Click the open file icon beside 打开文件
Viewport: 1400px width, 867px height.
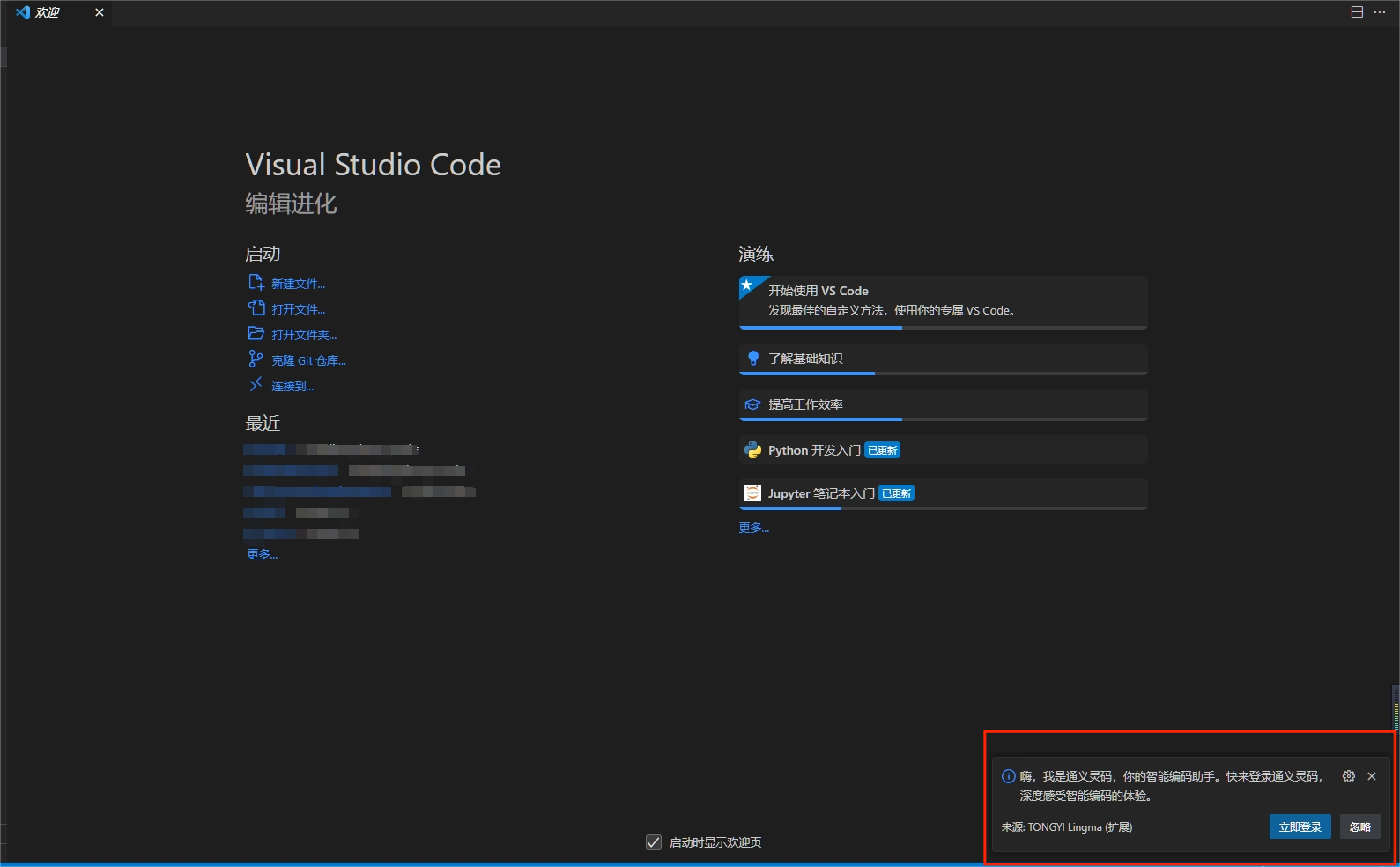click(256, 308)
